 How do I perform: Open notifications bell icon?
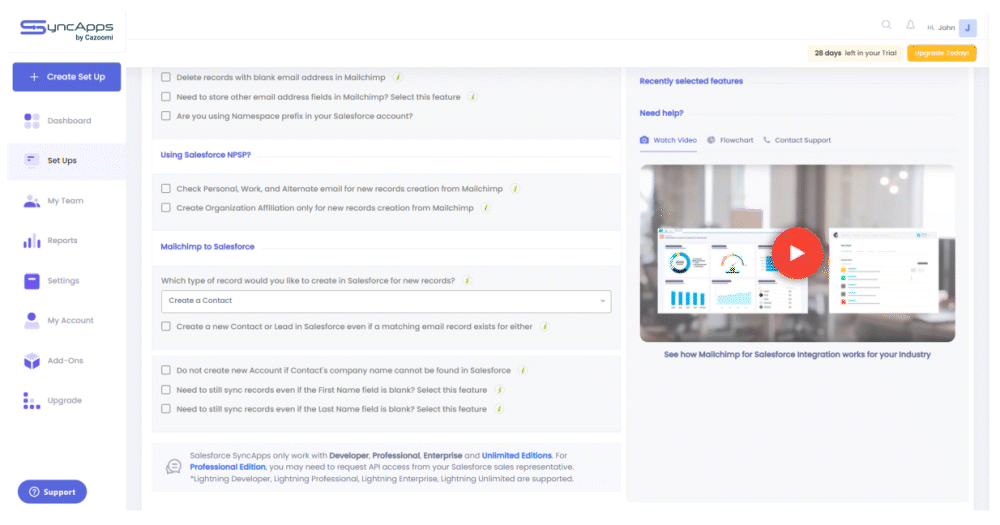coord(910,25)
